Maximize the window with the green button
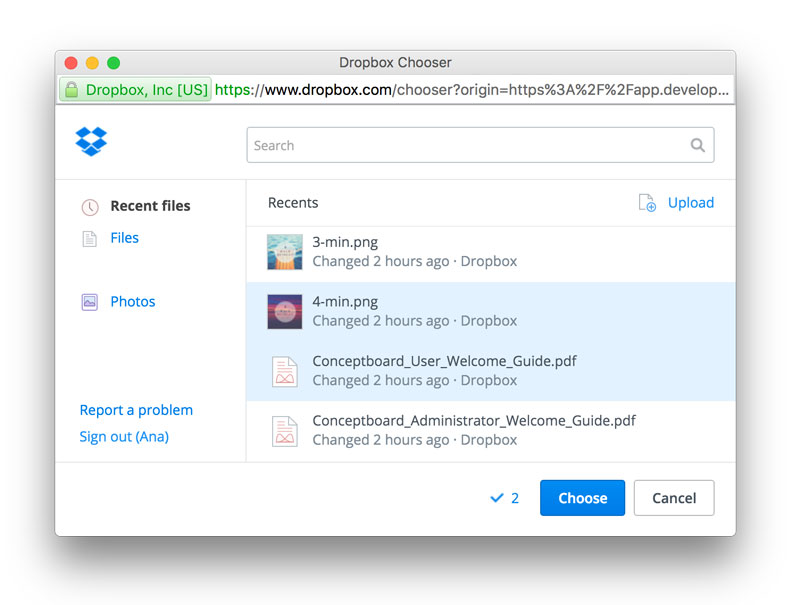Image resolution: width=800 pixels, height=605 pixels. pyautogui.click(x=114, y=63)
